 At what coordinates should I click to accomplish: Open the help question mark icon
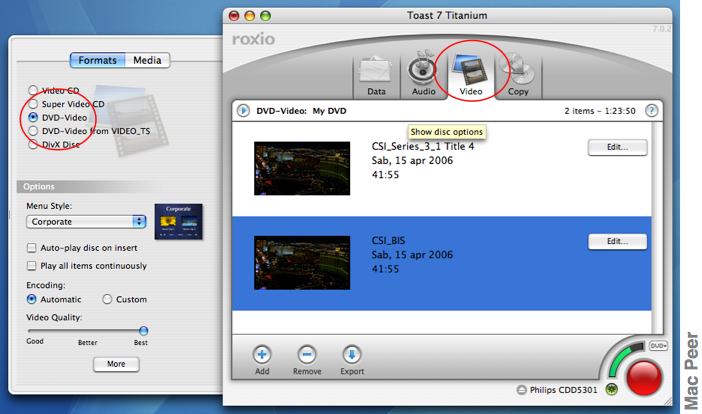651,111
